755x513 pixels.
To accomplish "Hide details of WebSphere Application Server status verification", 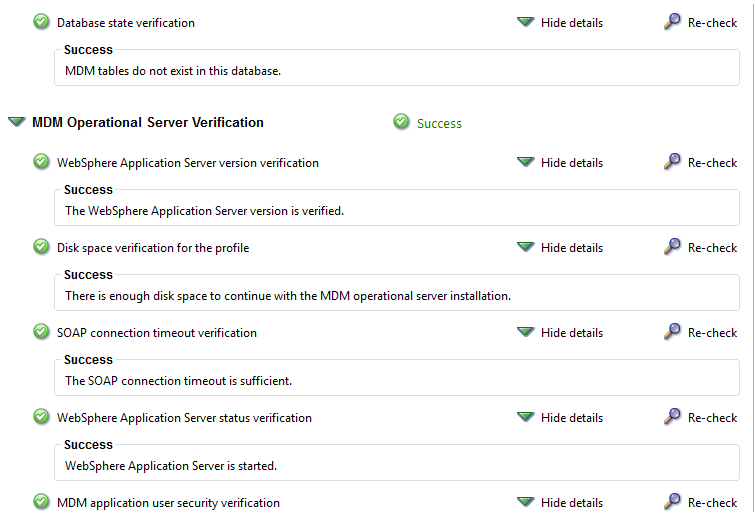I will pos(560,418).
